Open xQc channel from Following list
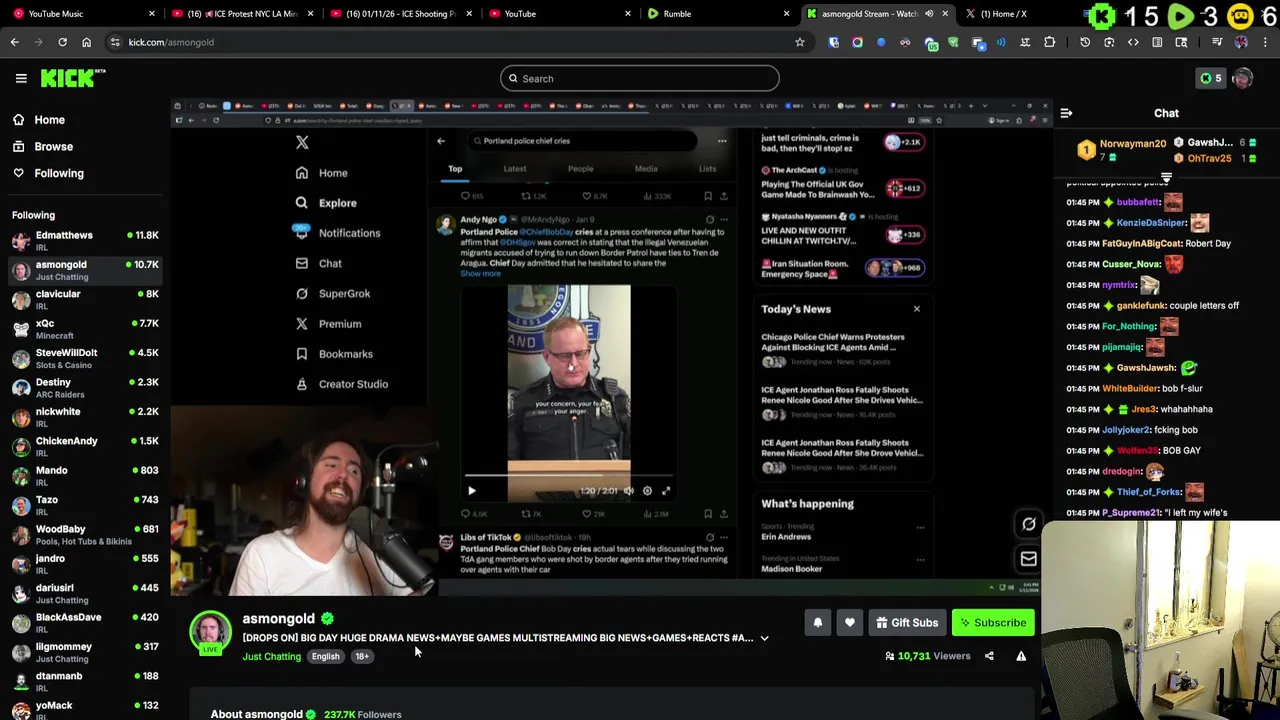The width and height of the screenshot is (1280, 720). click(x=84, y=329)
